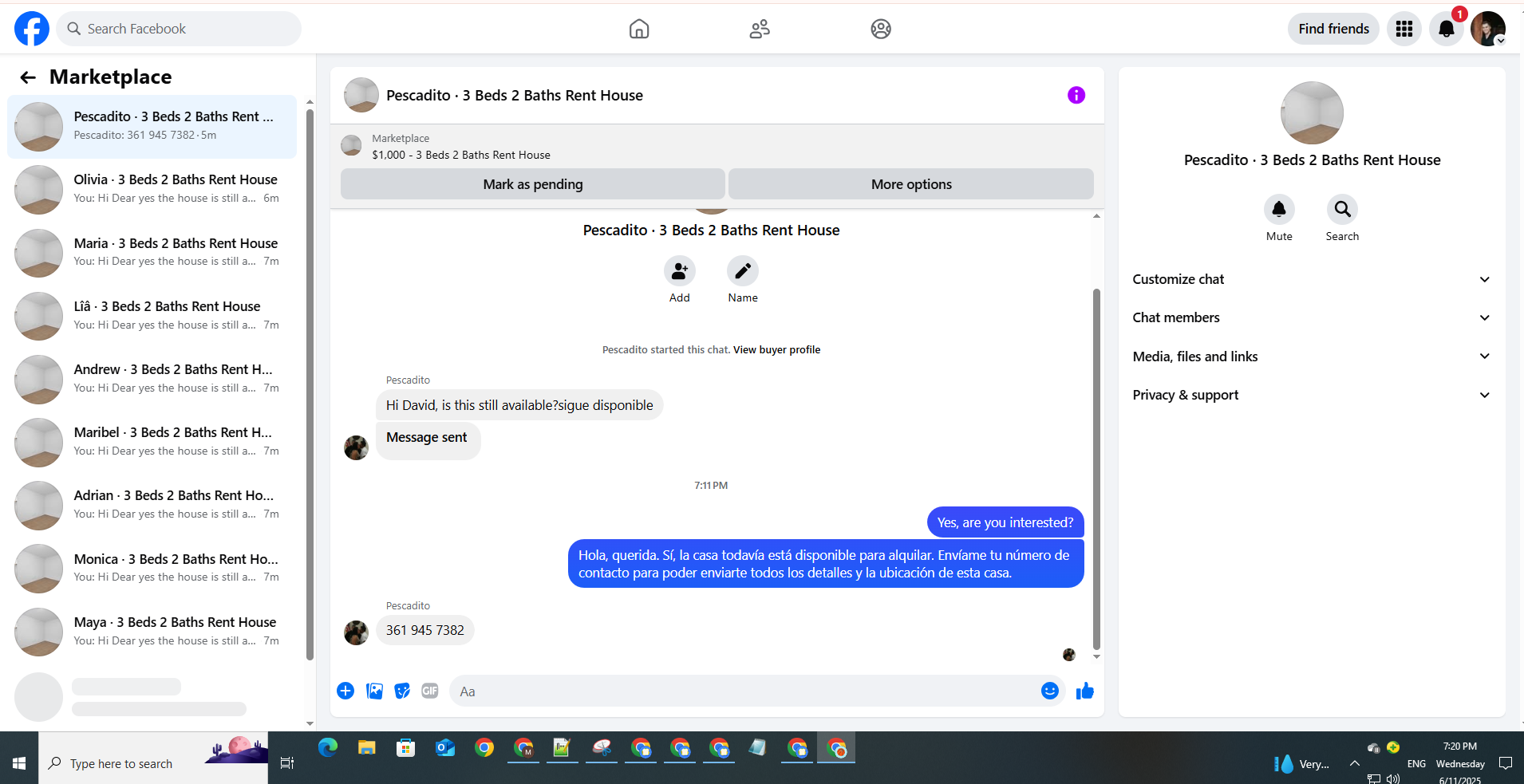1524x784 pixels.
Task: Open Monica conversation in list
Action: coord(152,568)
